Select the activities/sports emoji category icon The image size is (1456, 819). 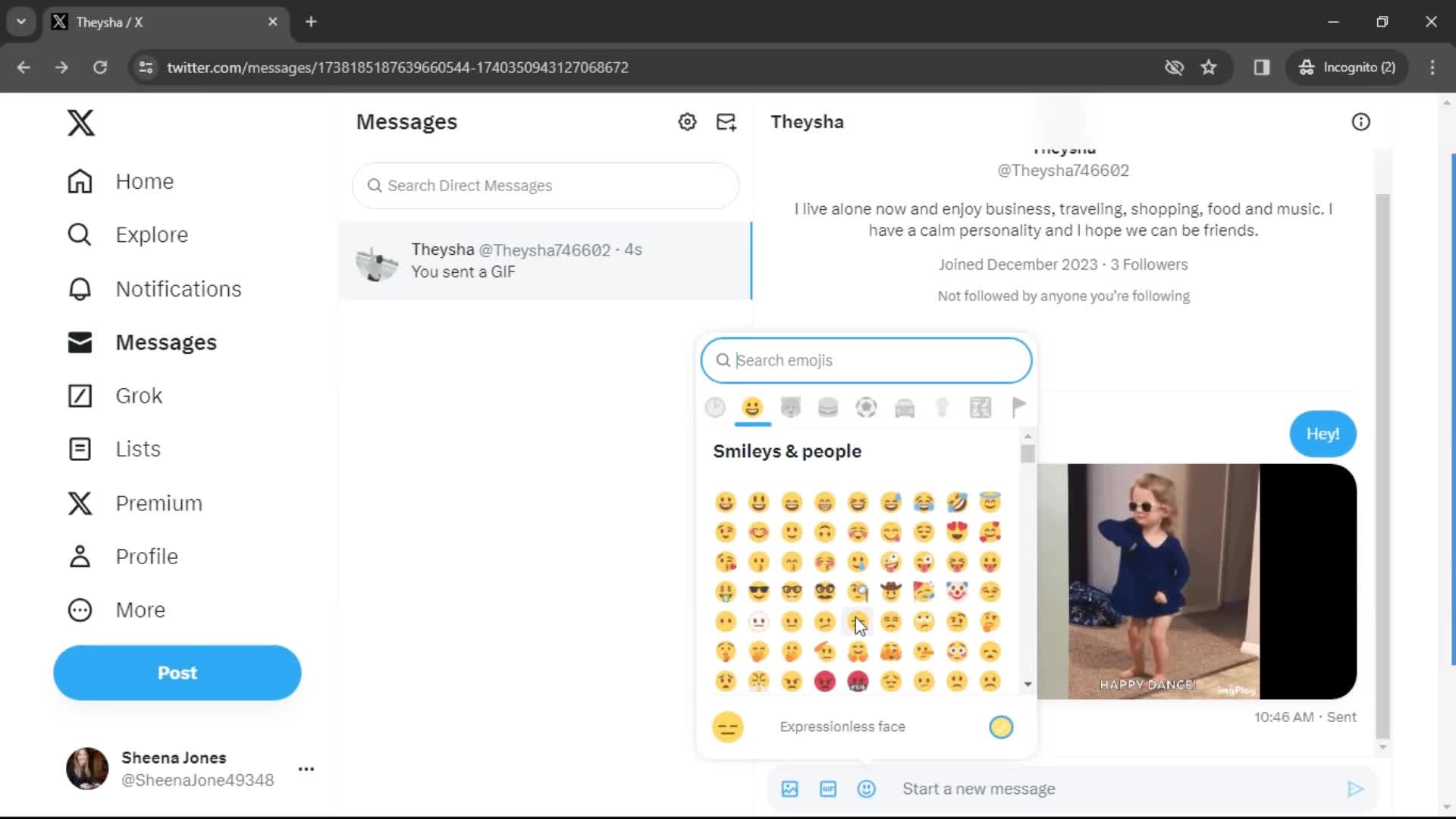coord(866,407)
